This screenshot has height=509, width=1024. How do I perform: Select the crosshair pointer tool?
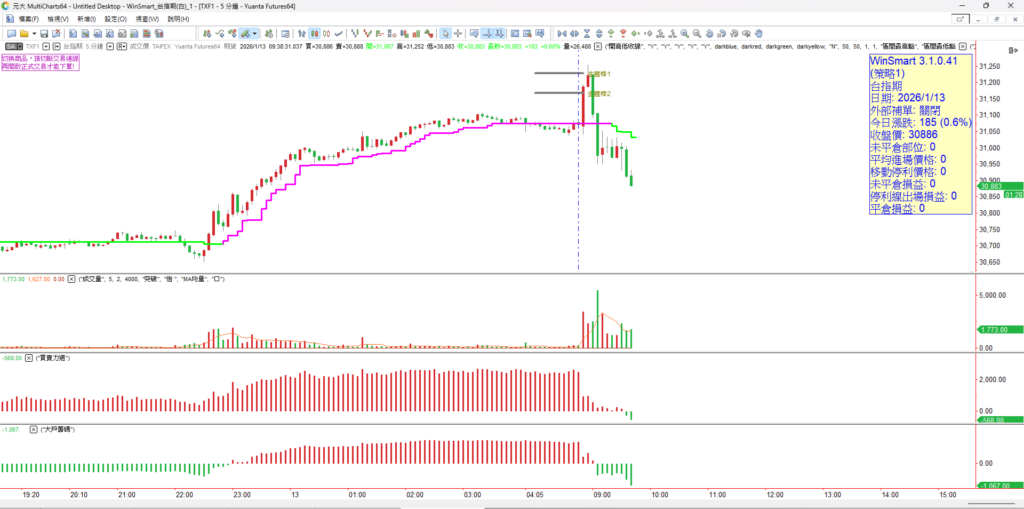click(x=458, y=33)
